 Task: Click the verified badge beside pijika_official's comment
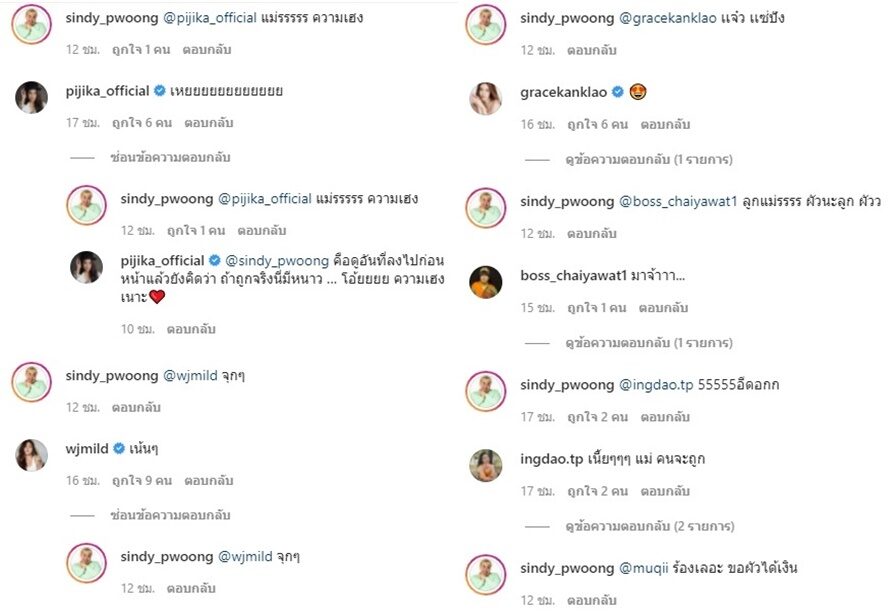pyautogui.click(x=160, y=91)
